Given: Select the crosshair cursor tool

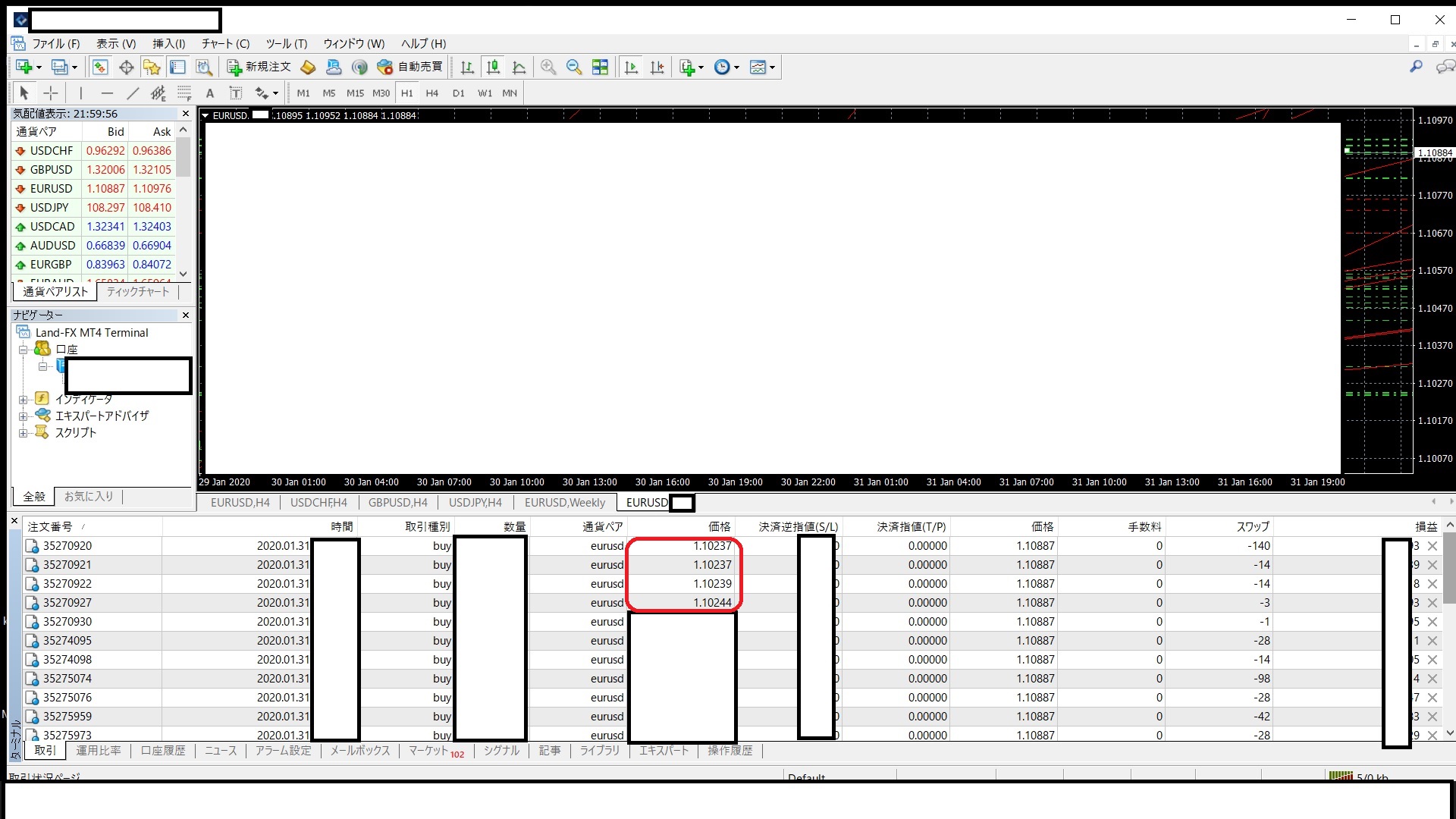Looking at the screenshot, I should 51,93.
